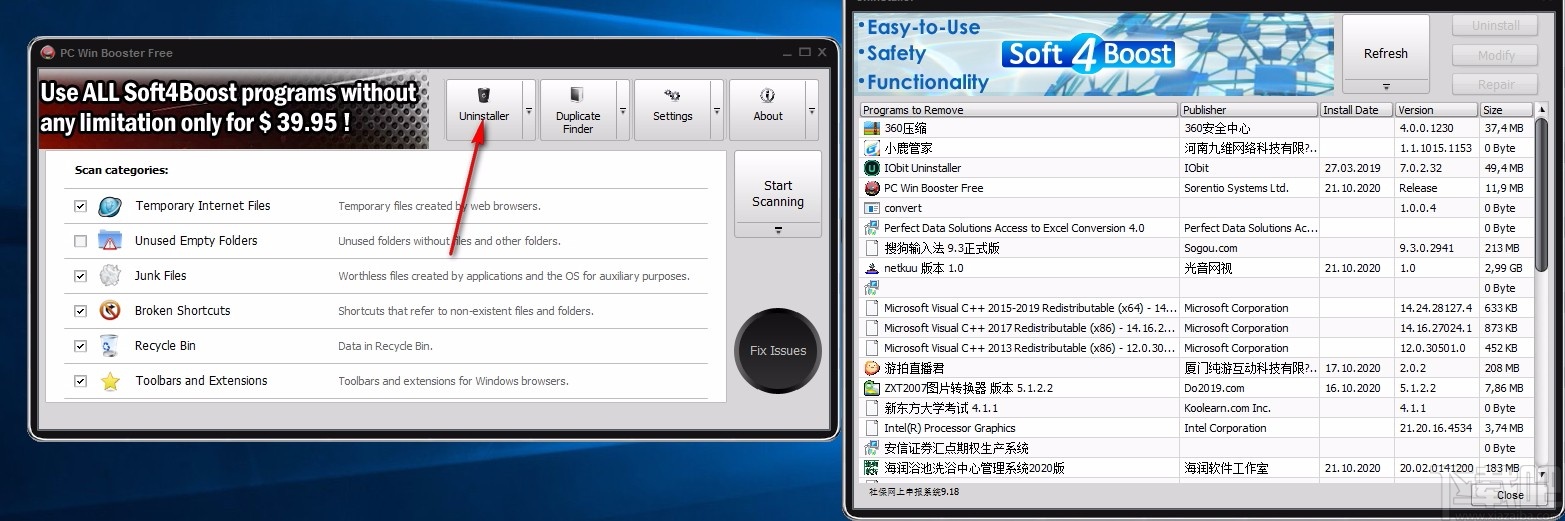Click the $39.95 Soft4Boost promotion banner
This screenshot has height=521, width=1565.
234,110
